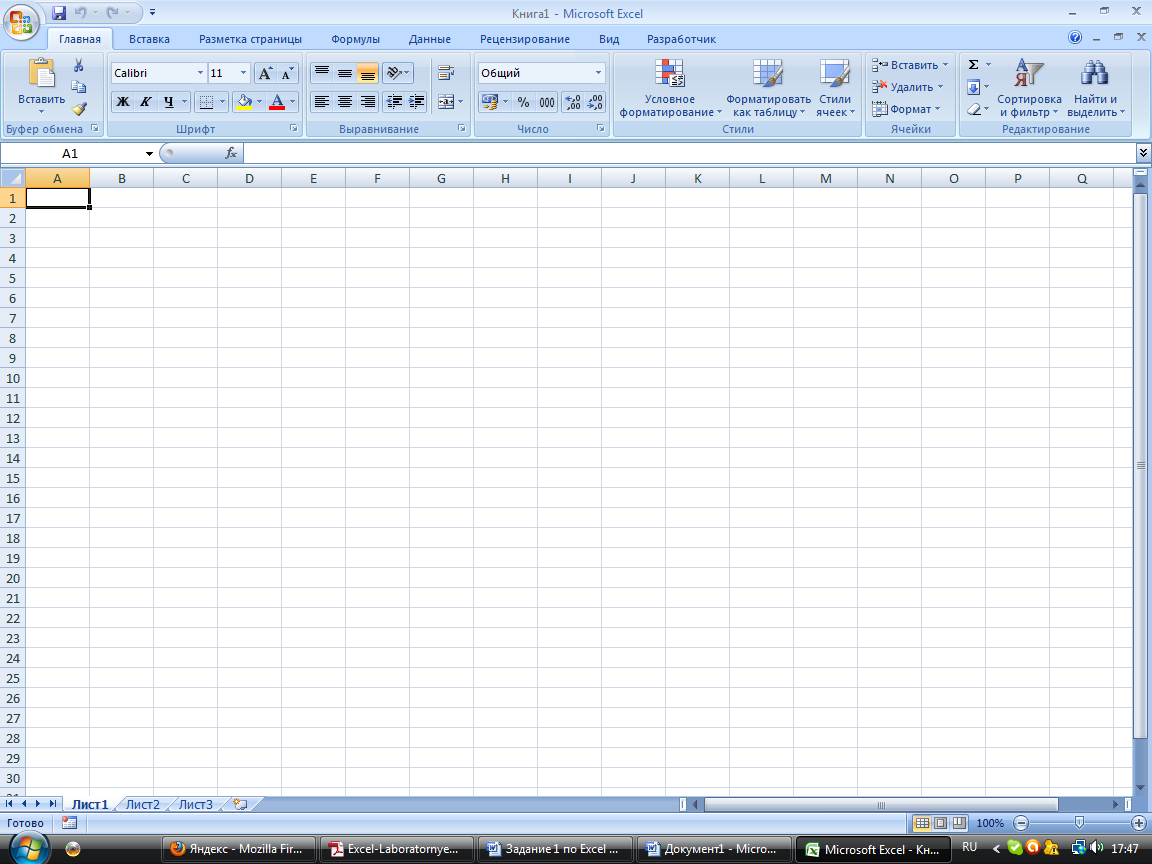
Task: Open Найти и выделить menu
Action: [1095, 88]
